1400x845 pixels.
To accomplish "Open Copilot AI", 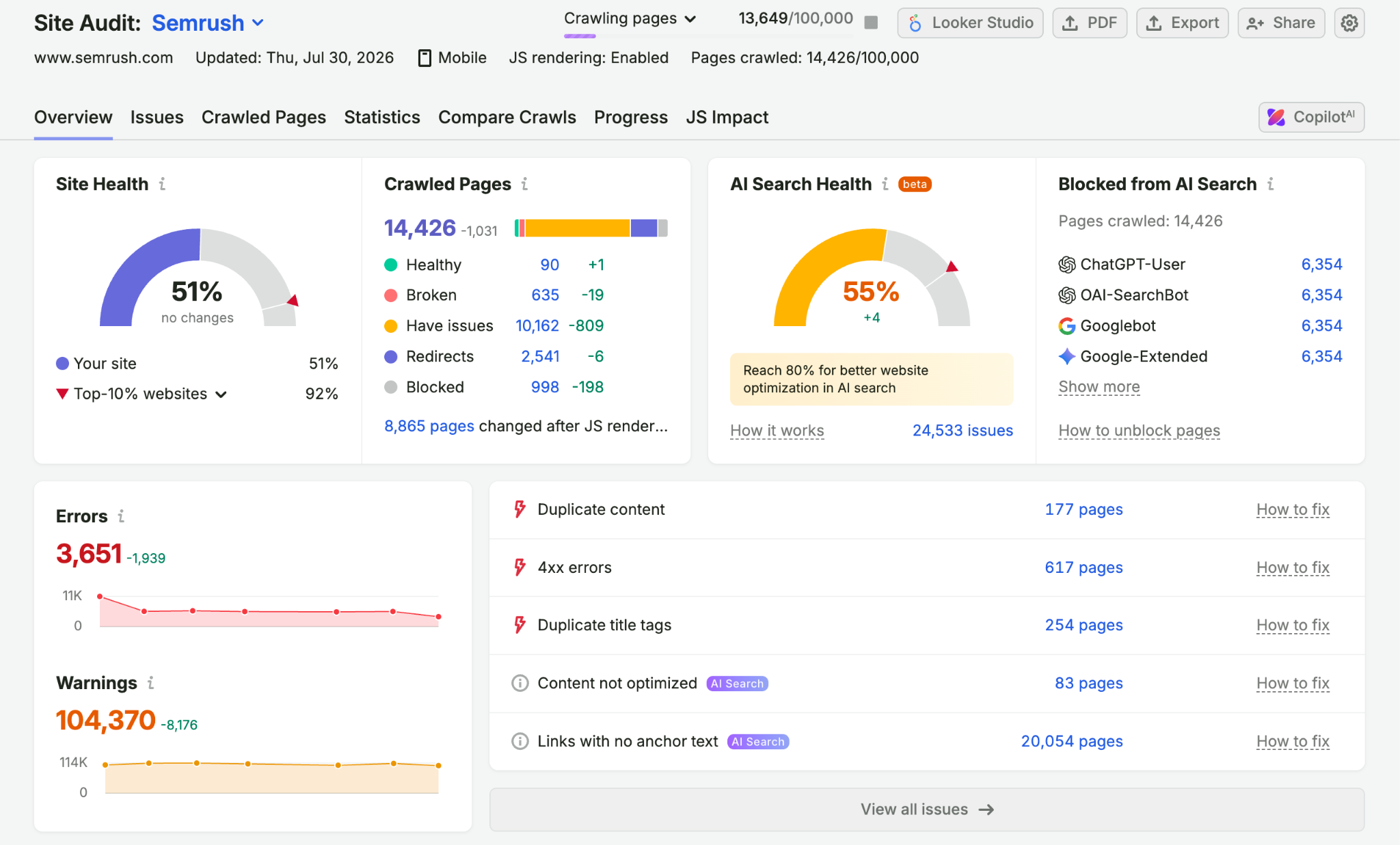I will point(1311,118).
